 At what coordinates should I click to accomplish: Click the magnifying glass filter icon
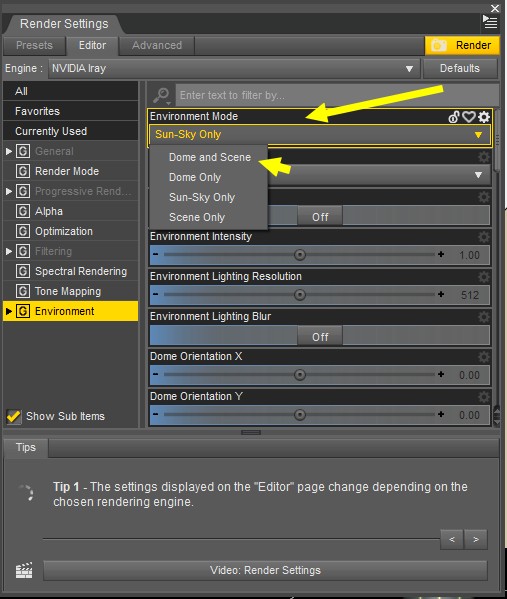(161, 96)
